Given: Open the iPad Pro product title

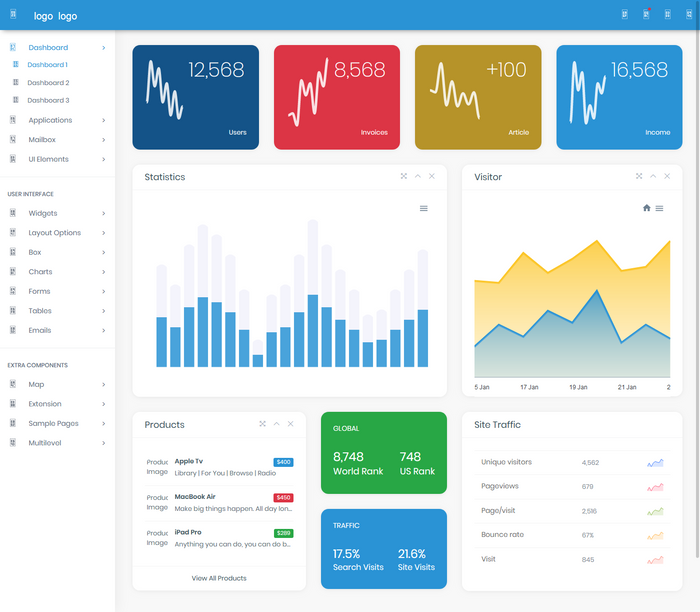Looking at the screenshot, I should pos(188,532).
